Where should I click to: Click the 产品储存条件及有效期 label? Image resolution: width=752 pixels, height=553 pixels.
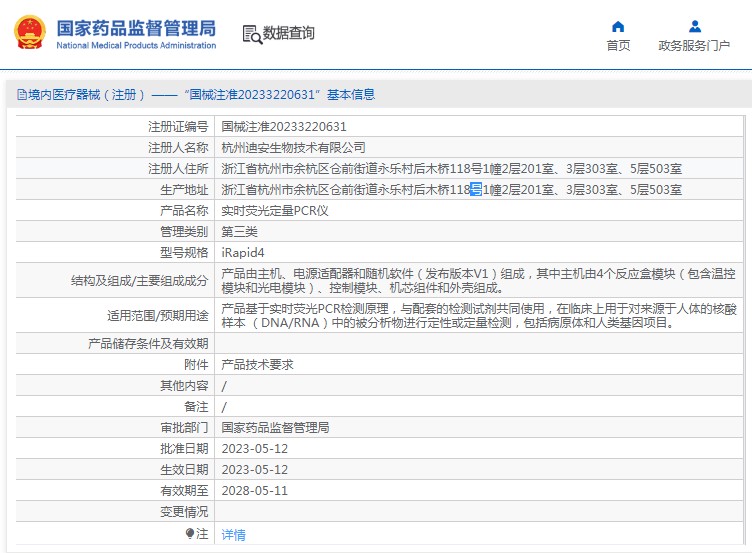click(x=148, y=344)
